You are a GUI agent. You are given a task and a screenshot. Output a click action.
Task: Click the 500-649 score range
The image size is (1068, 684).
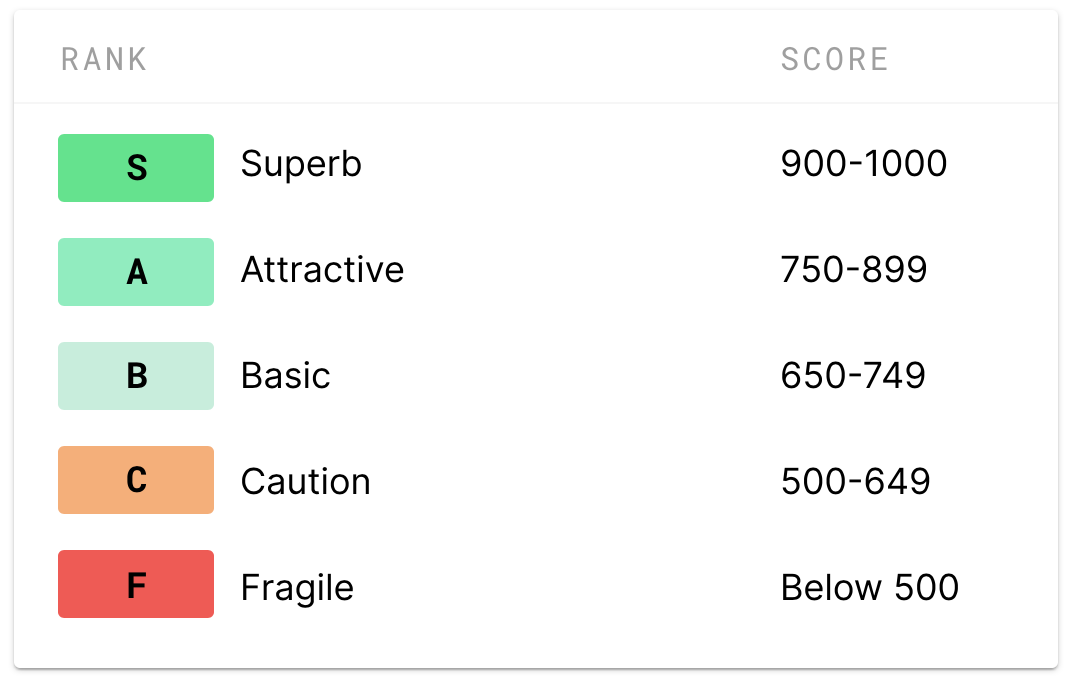855,482
